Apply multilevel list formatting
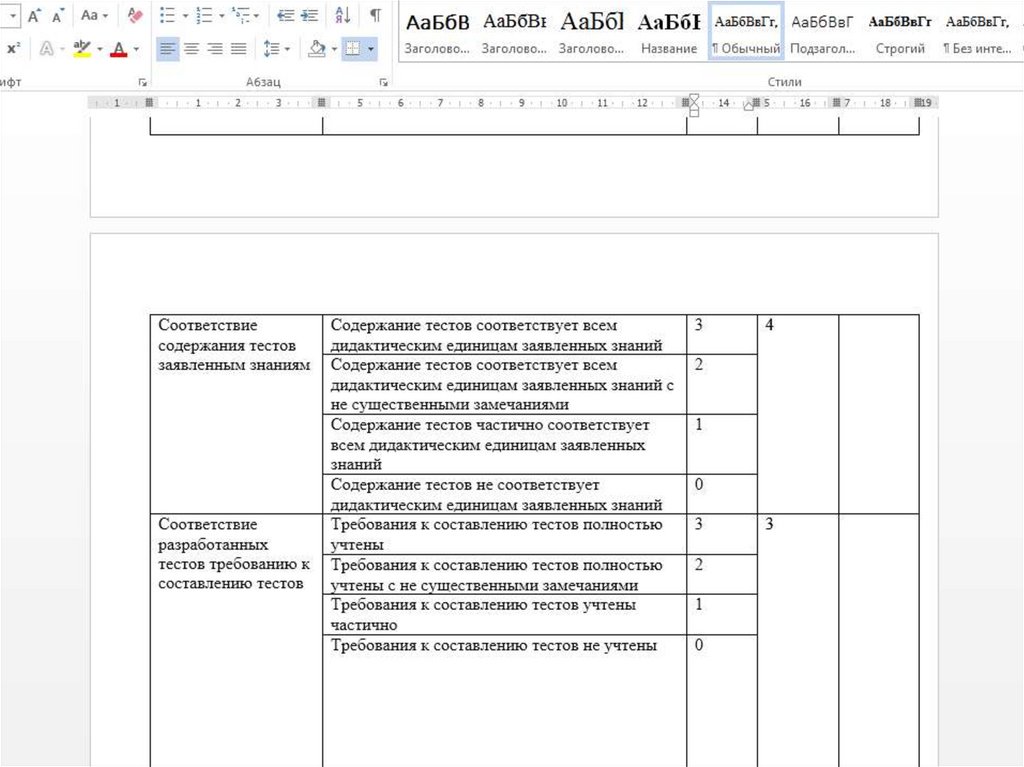1024x767 pixels. click(x=240, y=15)
